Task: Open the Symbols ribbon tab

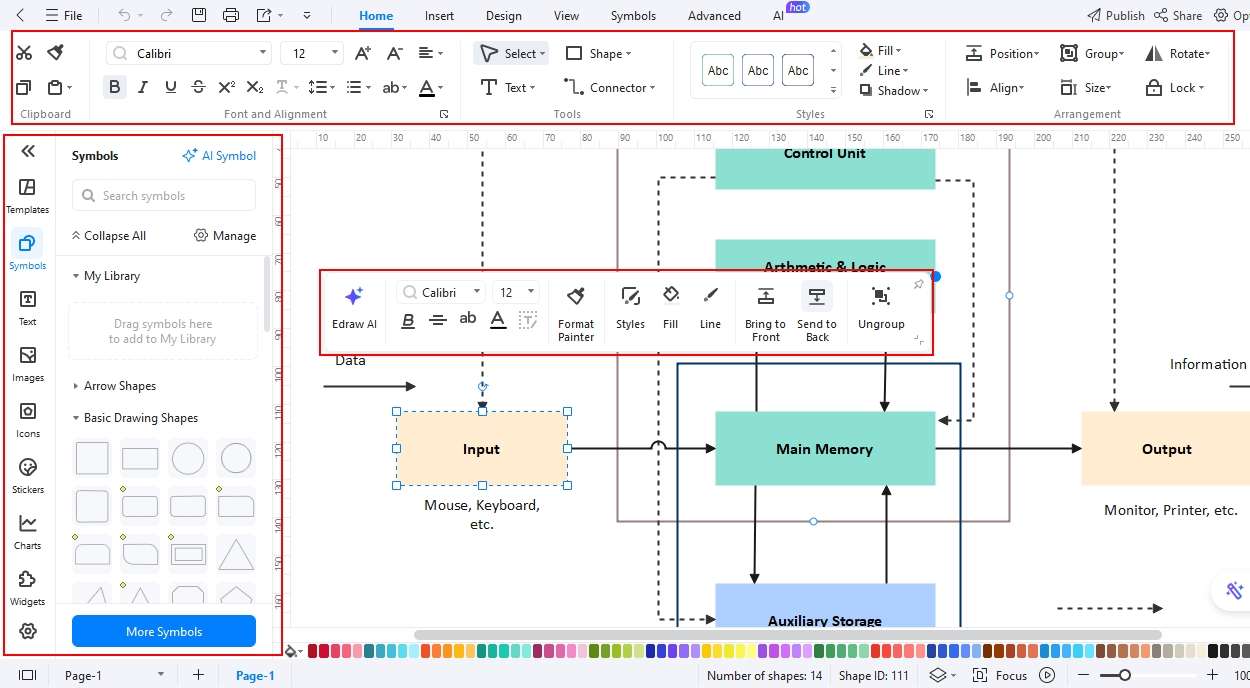Action: click(x=633, y=16)
